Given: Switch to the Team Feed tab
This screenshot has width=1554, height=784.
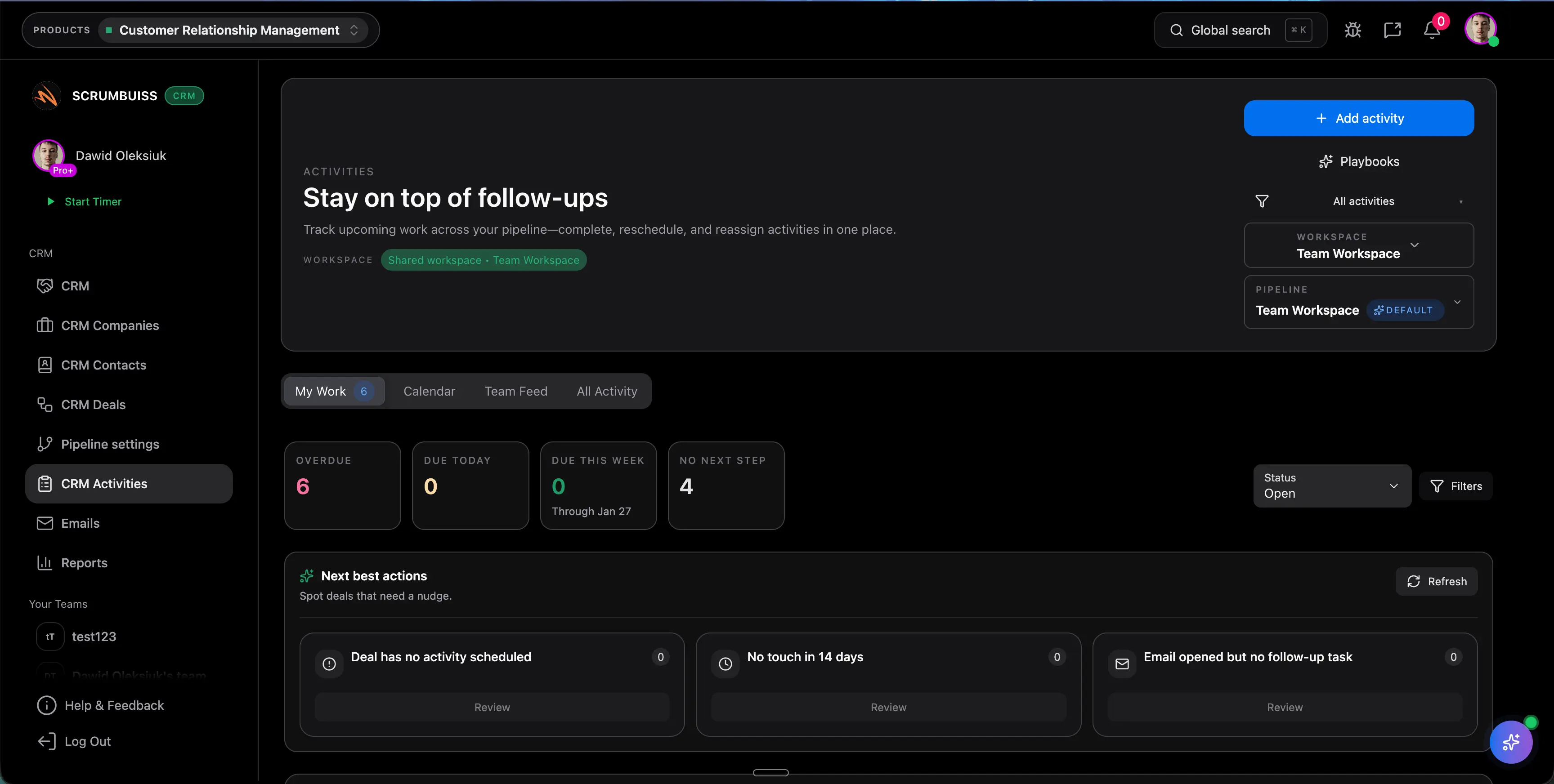Looking at the screenshot, I should tap(516, 392).
